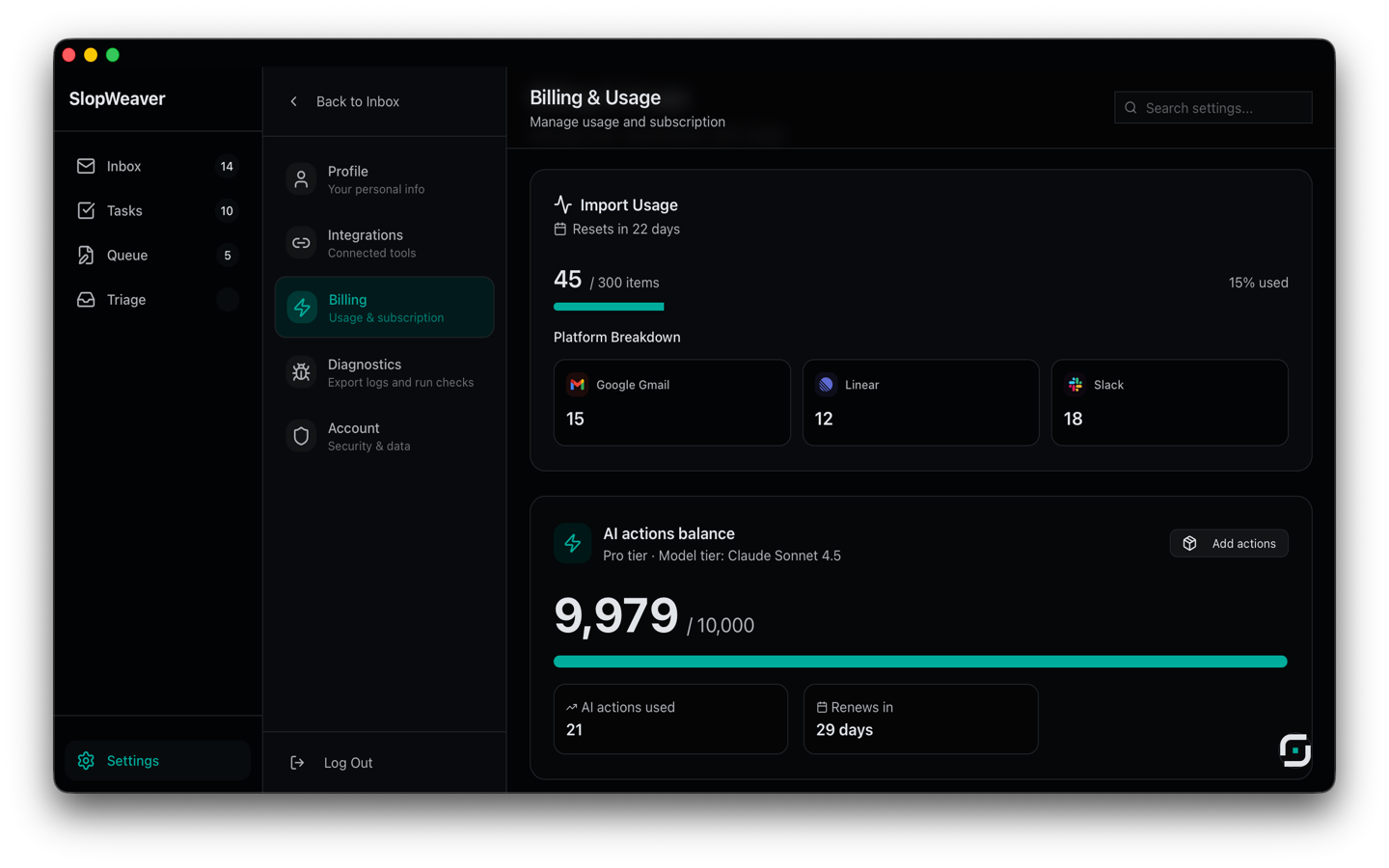Click the Settings button label
Viewport: 1389px width, 868px height.
tap(133, 761)
